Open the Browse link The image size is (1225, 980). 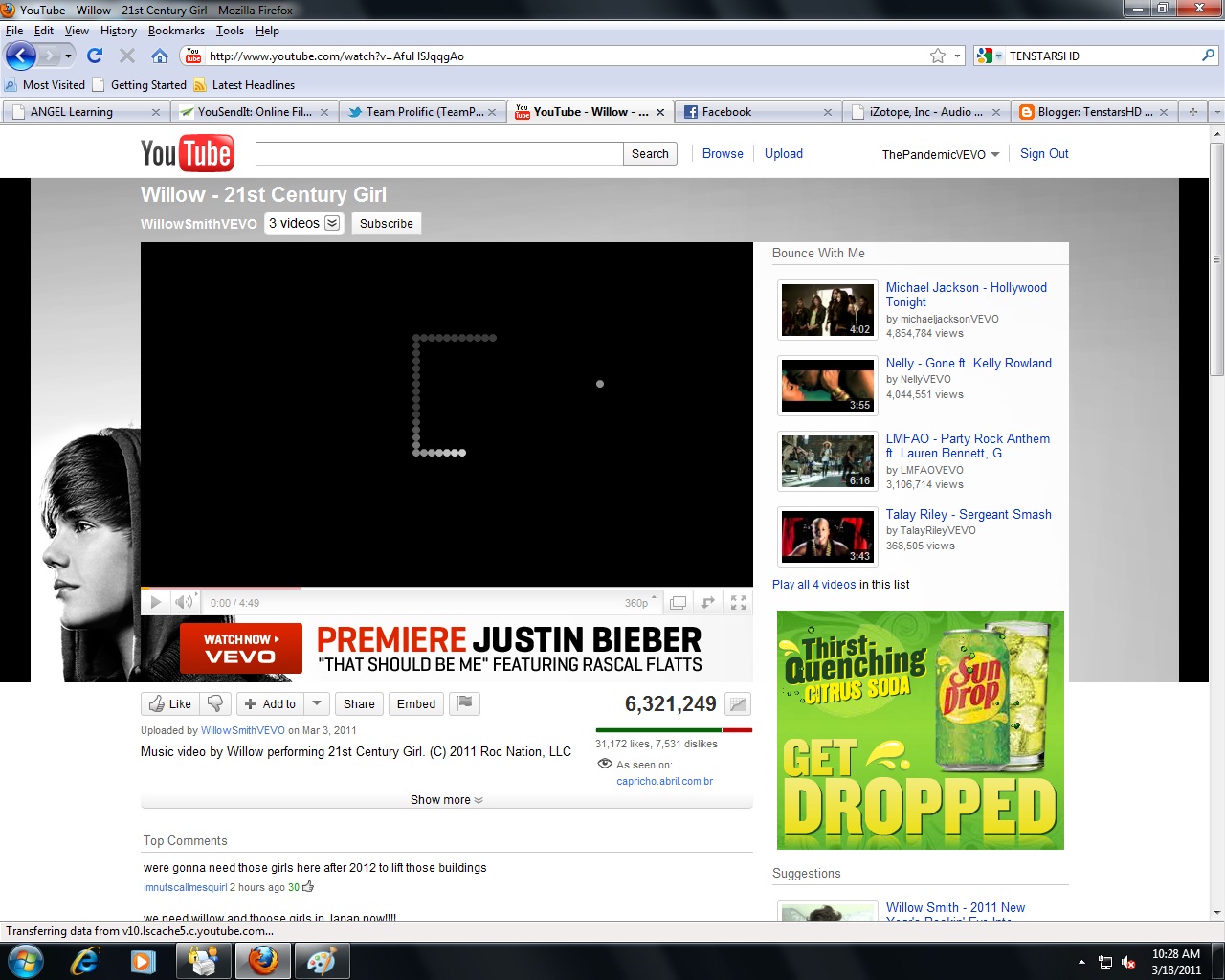[723, 153]
